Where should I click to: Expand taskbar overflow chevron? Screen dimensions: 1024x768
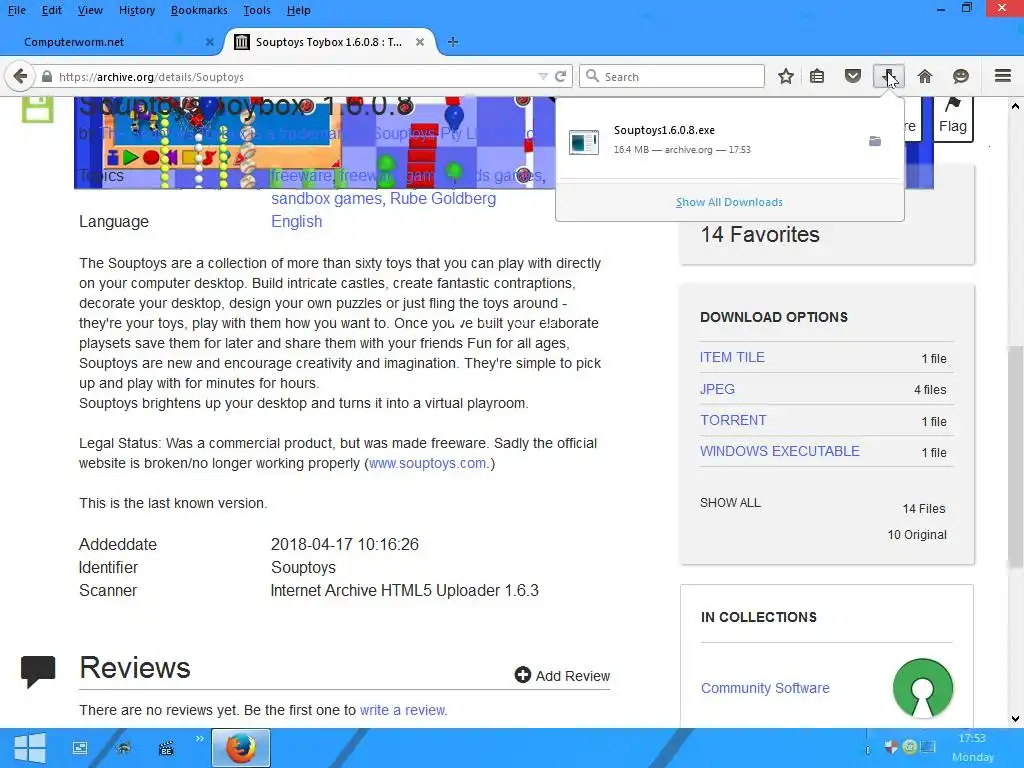[200, 739]
